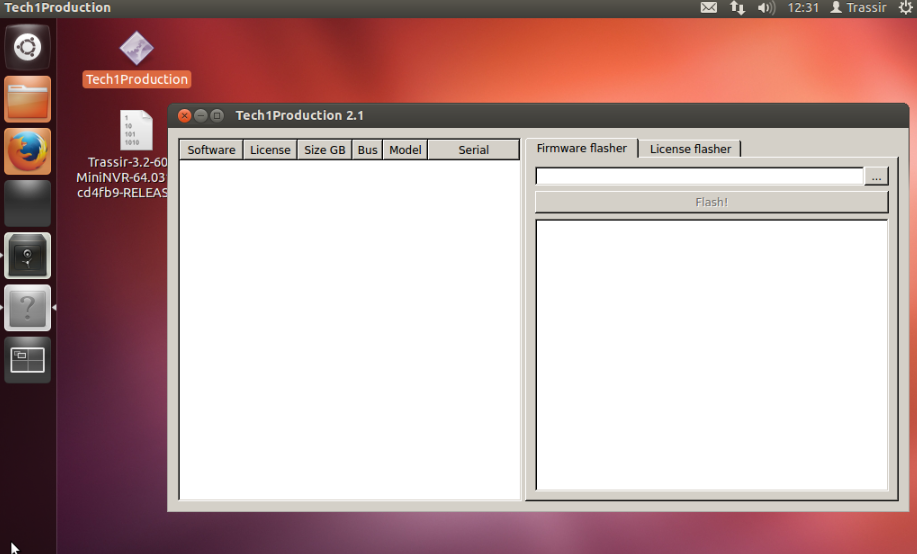Click the dark blank launcher icon
Image resolution: width=917 pixels, height=554 pixels.
pos(27,204)
